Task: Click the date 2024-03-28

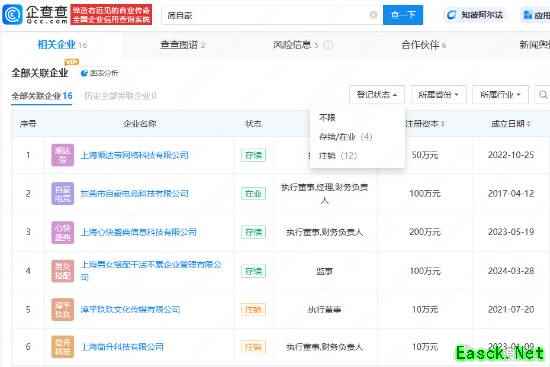Action: pos(511,271)
